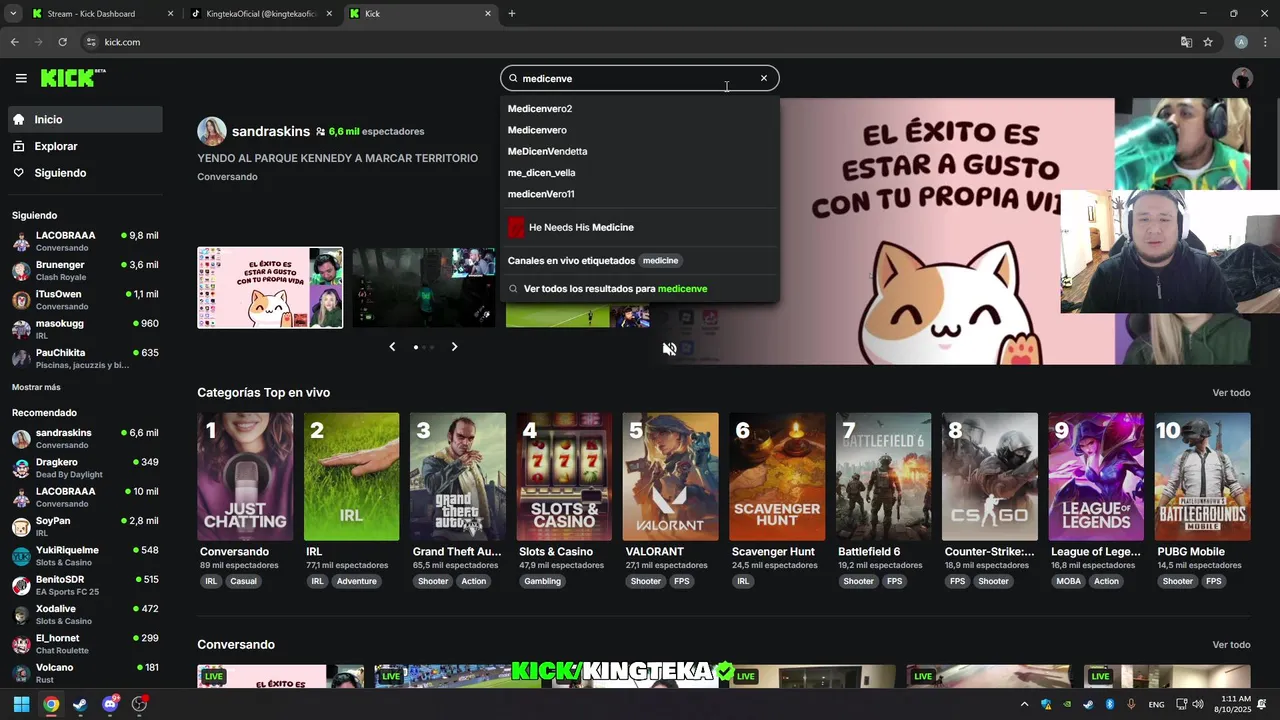Open Windows Start menu
Screen dimensions: 1280x720
[x=21, y=704]
